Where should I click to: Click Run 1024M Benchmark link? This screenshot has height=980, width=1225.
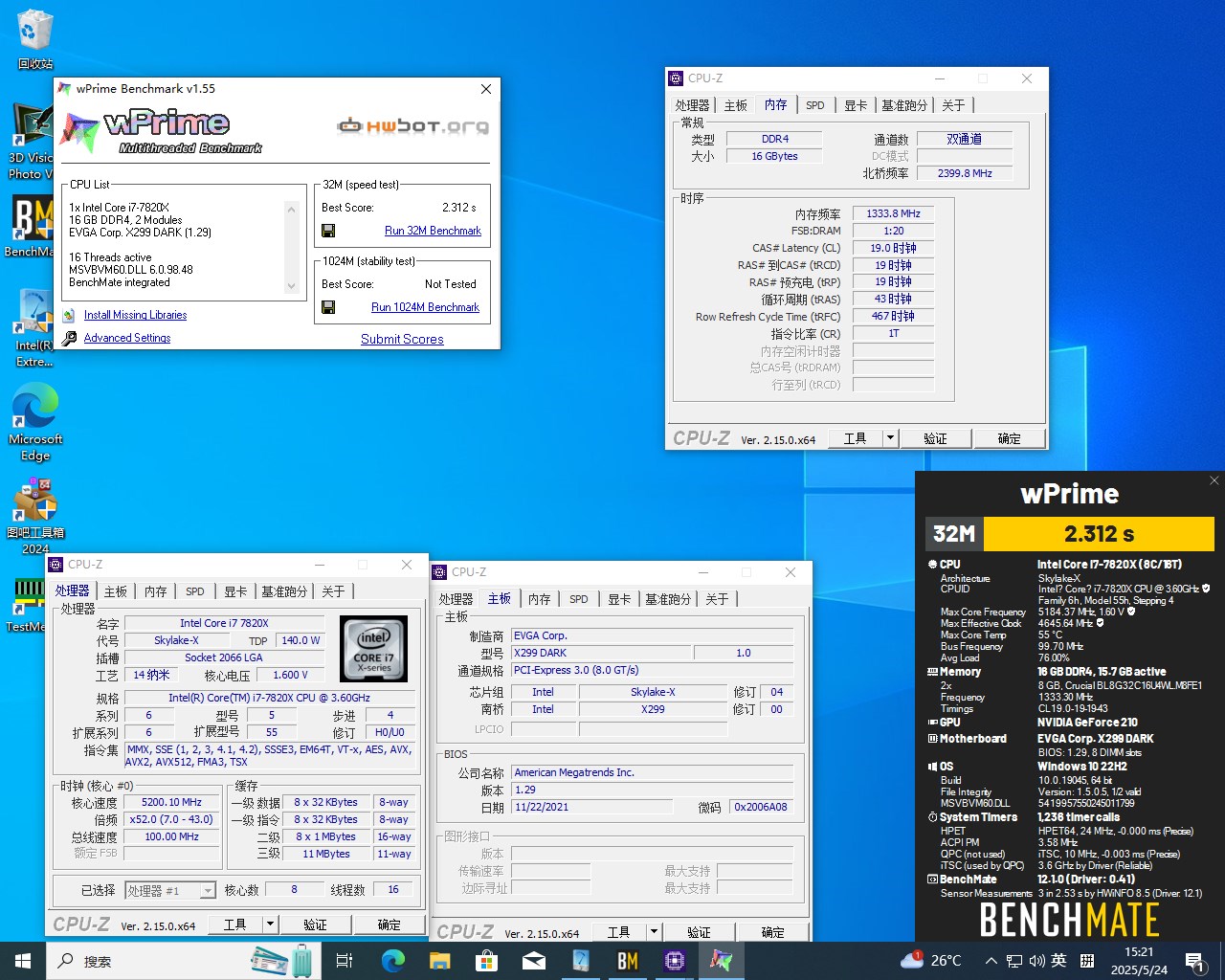click(x=425, y=307)
